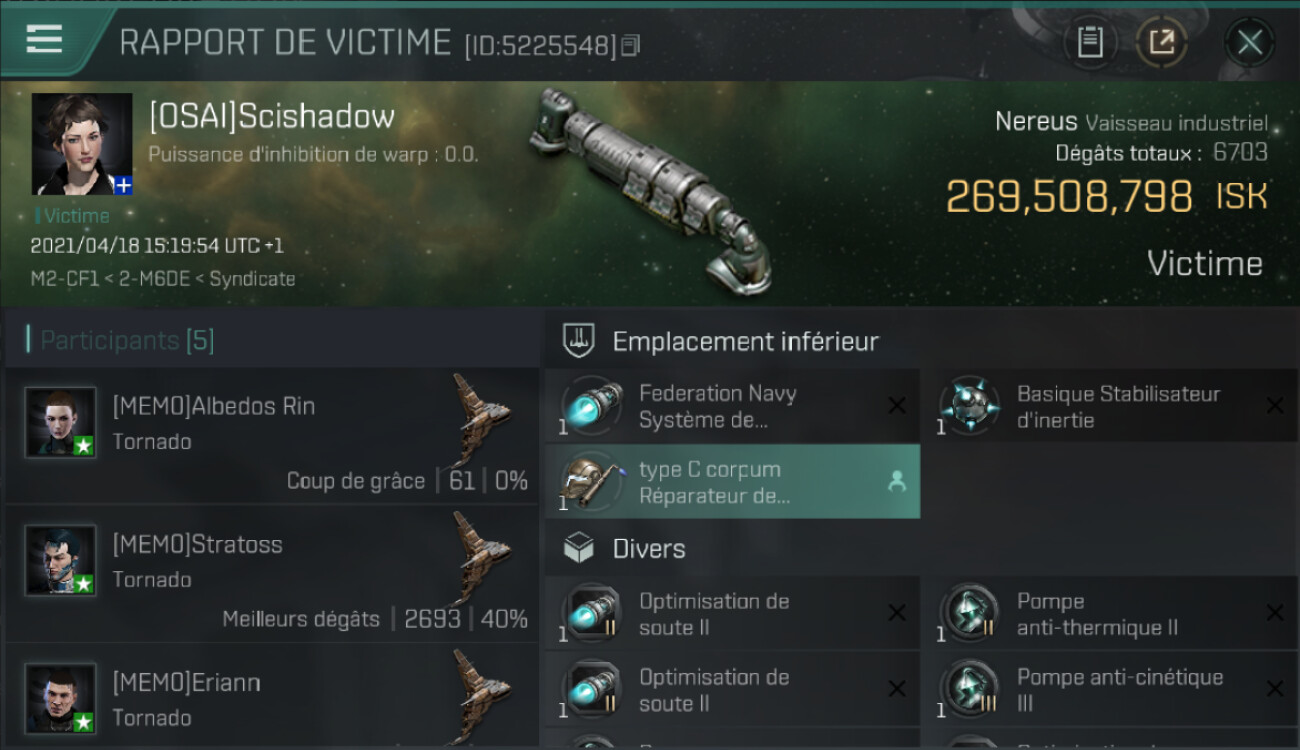The height and width of the screenshot is (750, 1300).
Task: Open the hamburger menu at top left
Action: pyautogui.click(x=44, y=39)
